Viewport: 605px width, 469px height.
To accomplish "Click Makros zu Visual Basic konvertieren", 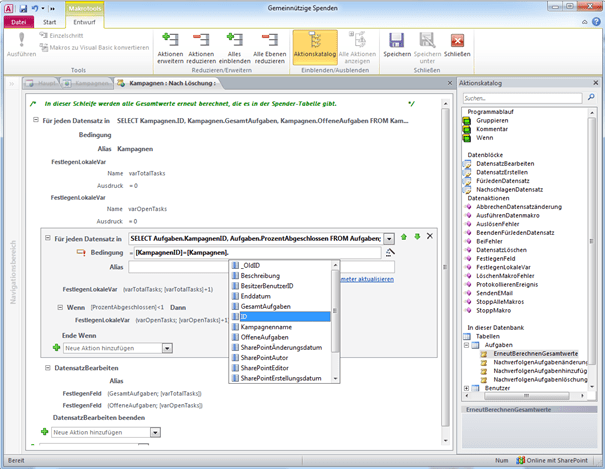I will click(95, 47).
